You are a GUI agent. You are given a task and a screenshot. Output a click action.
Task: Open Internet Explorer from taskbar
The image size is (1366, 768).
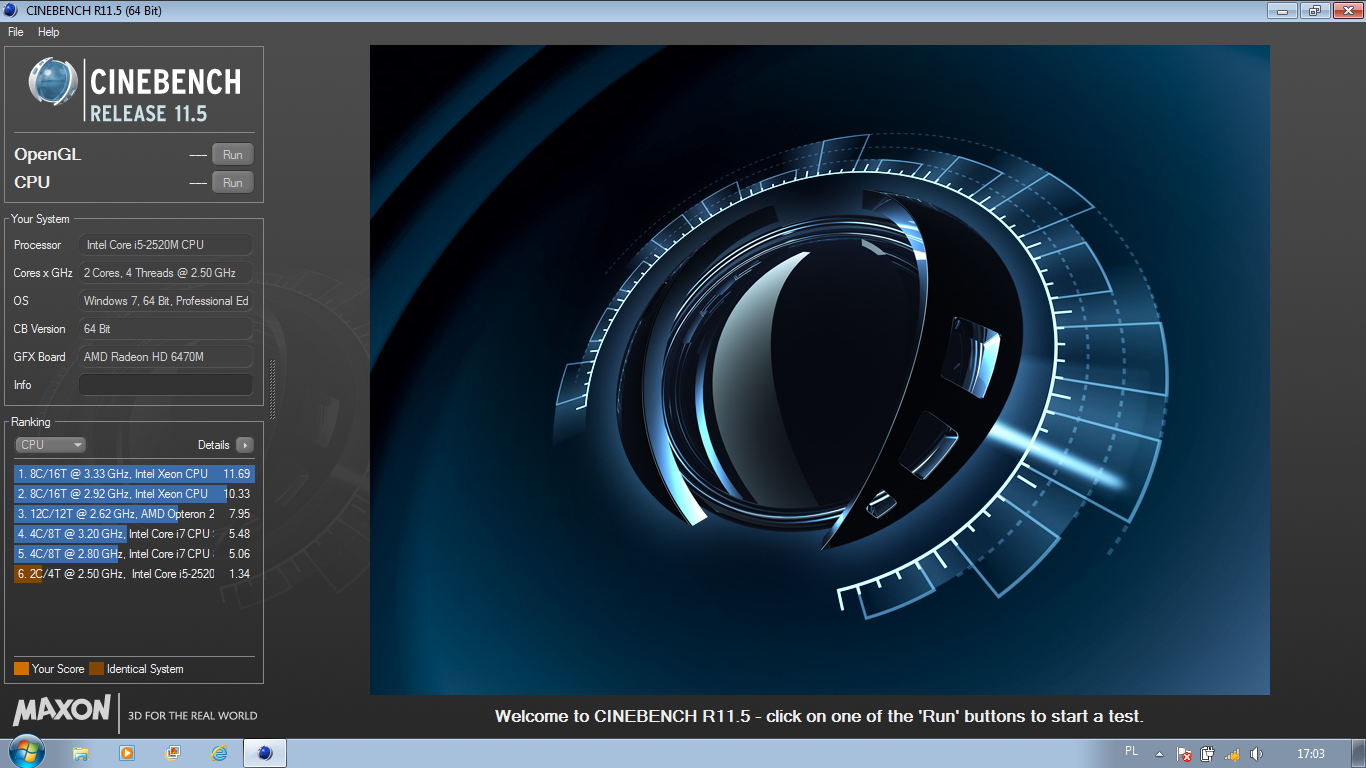point(219,753)
